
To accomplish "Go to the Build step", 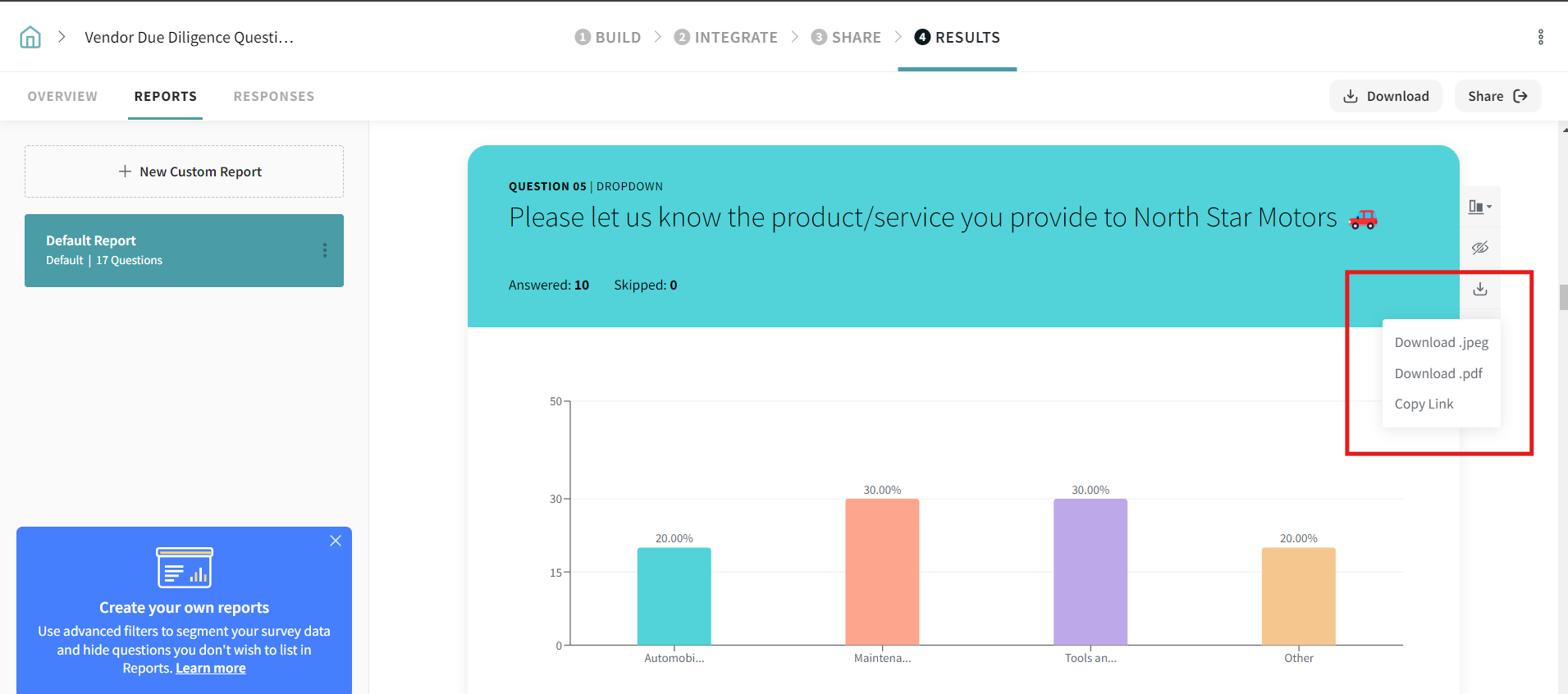I will (608, 37).
